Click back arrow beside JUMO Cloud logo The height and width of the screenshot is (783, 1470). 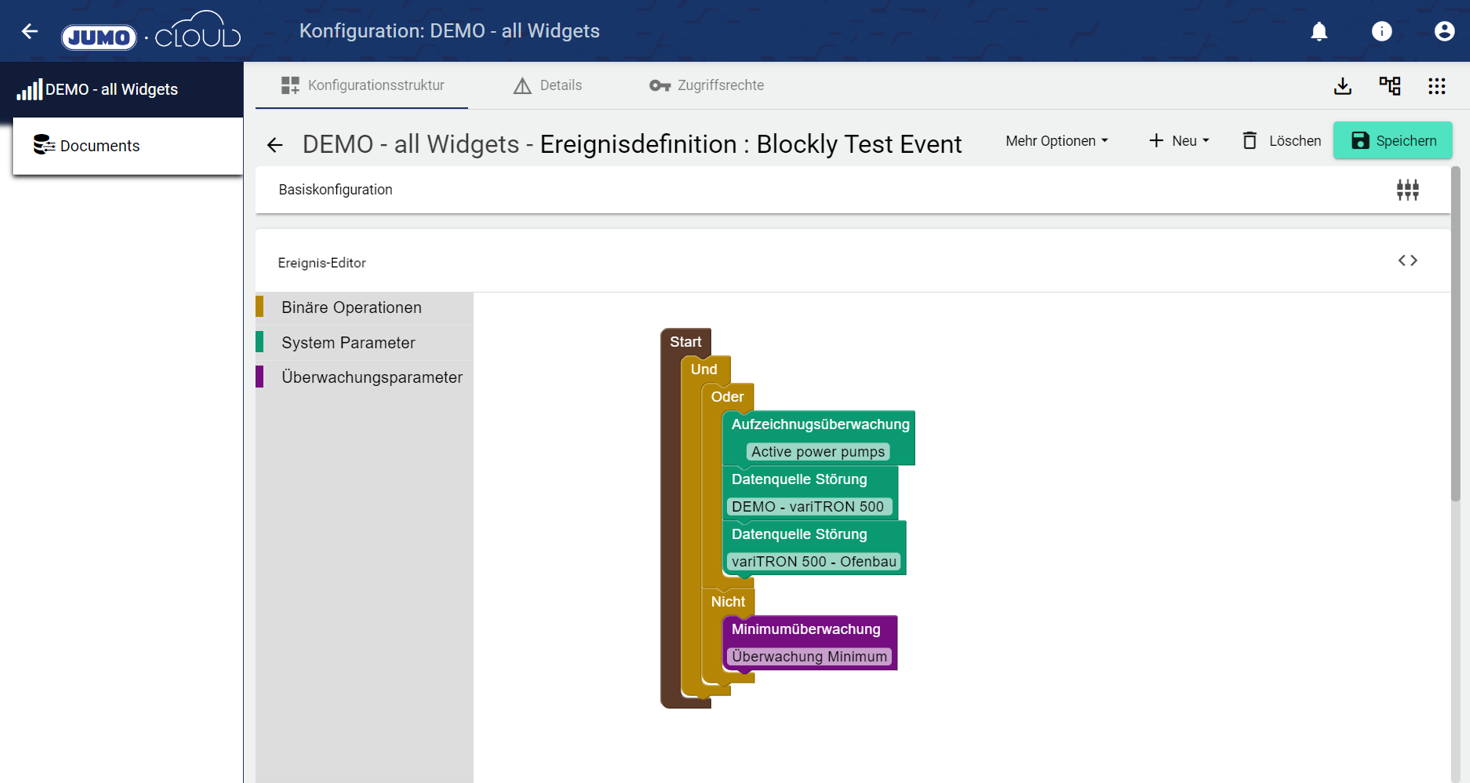[30, 32]
